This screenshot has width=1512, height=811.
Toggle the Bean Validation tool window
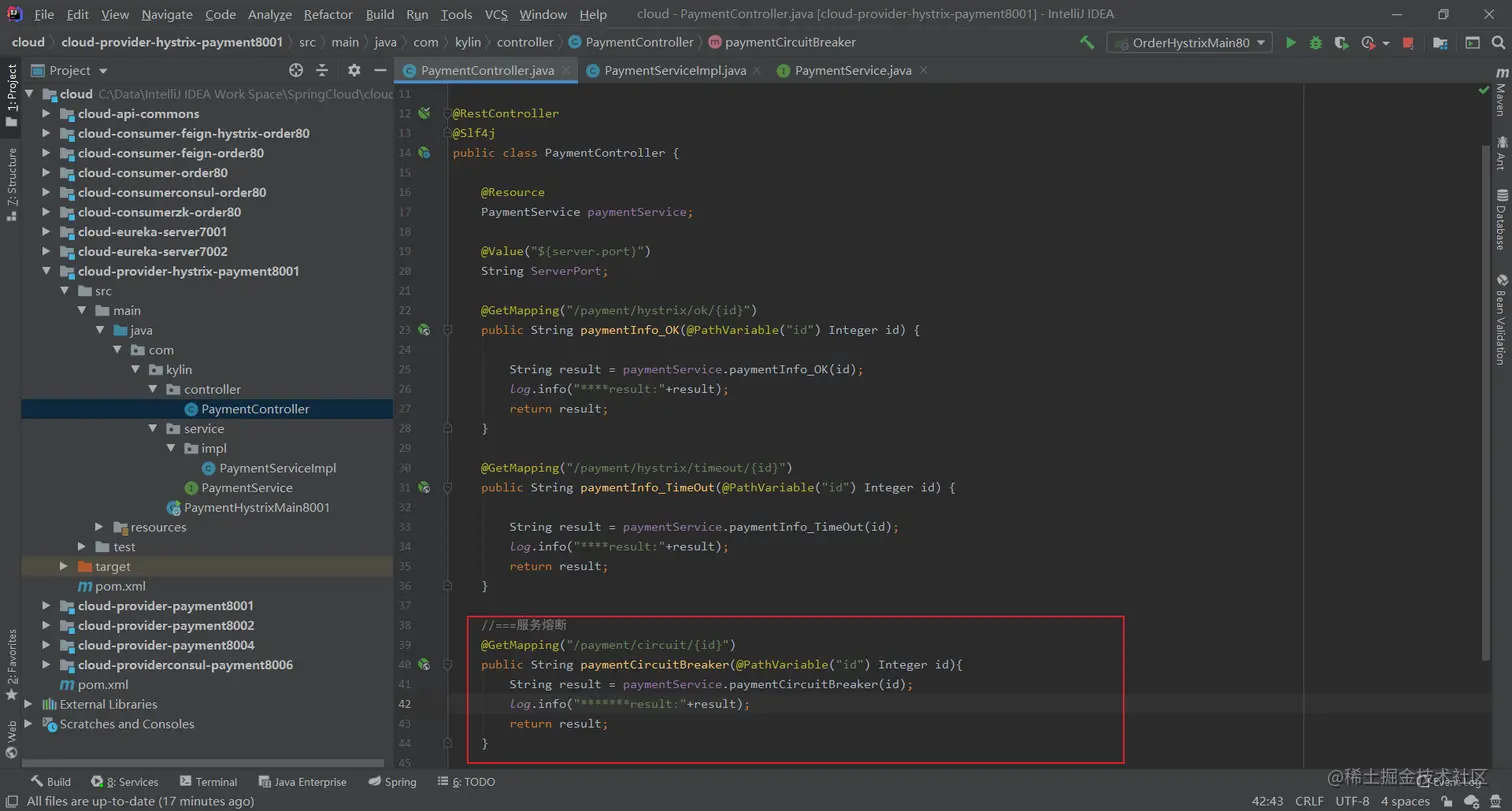[x=1501, y=320]
